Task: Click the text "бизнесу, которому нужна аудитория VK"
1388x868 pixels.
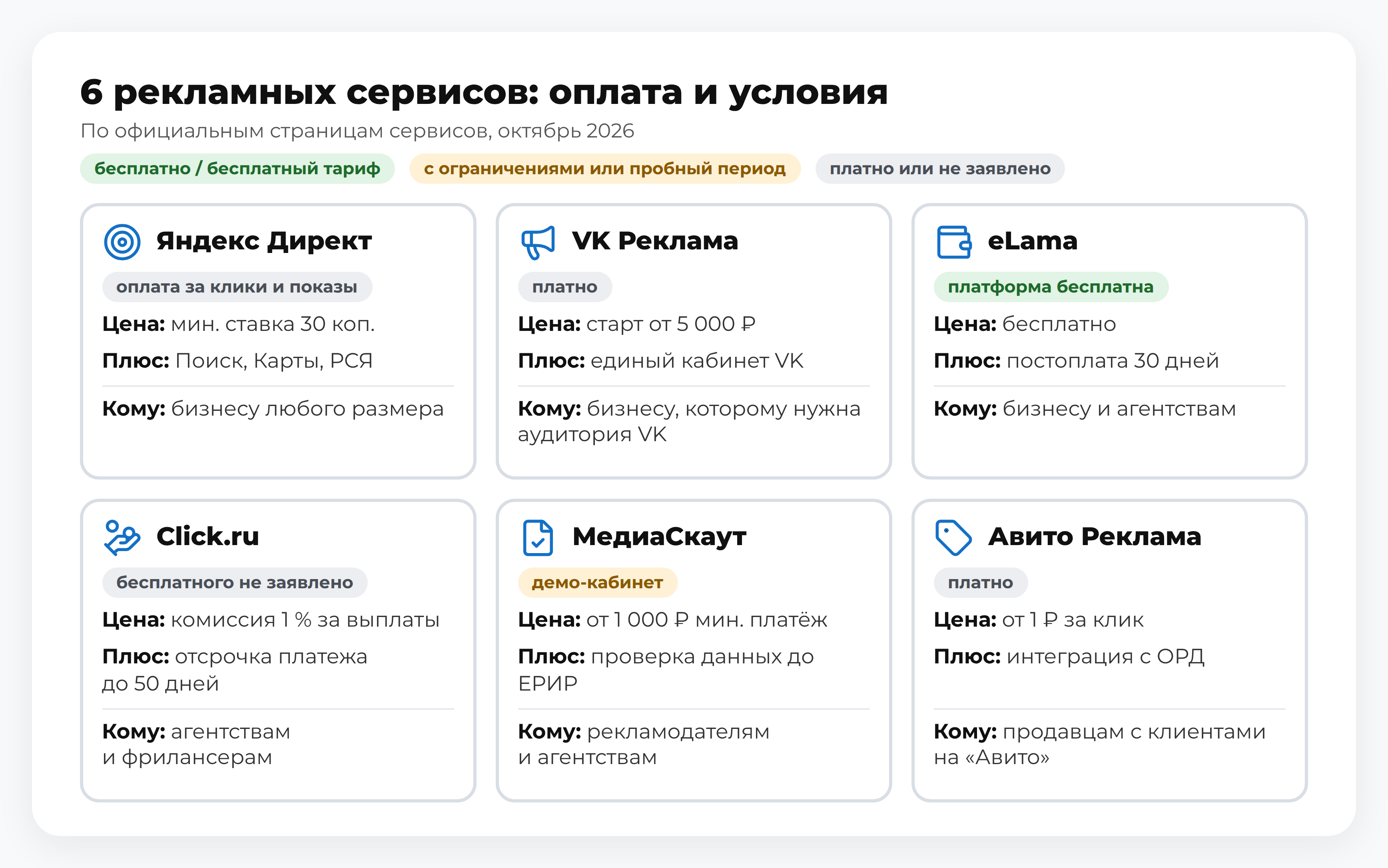Action: (x=689, y=422)
